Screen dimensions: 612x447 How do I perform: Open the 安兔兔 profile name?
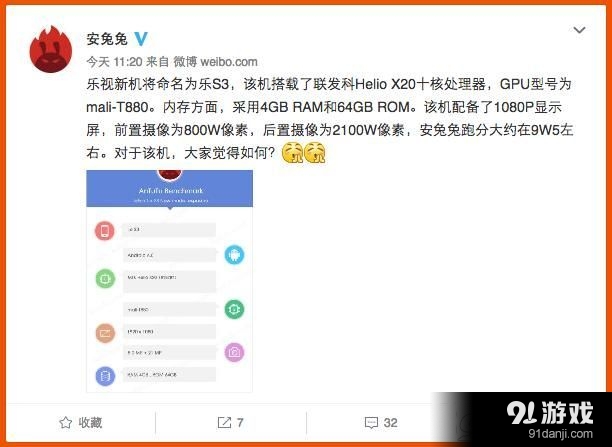click(107, 39)
